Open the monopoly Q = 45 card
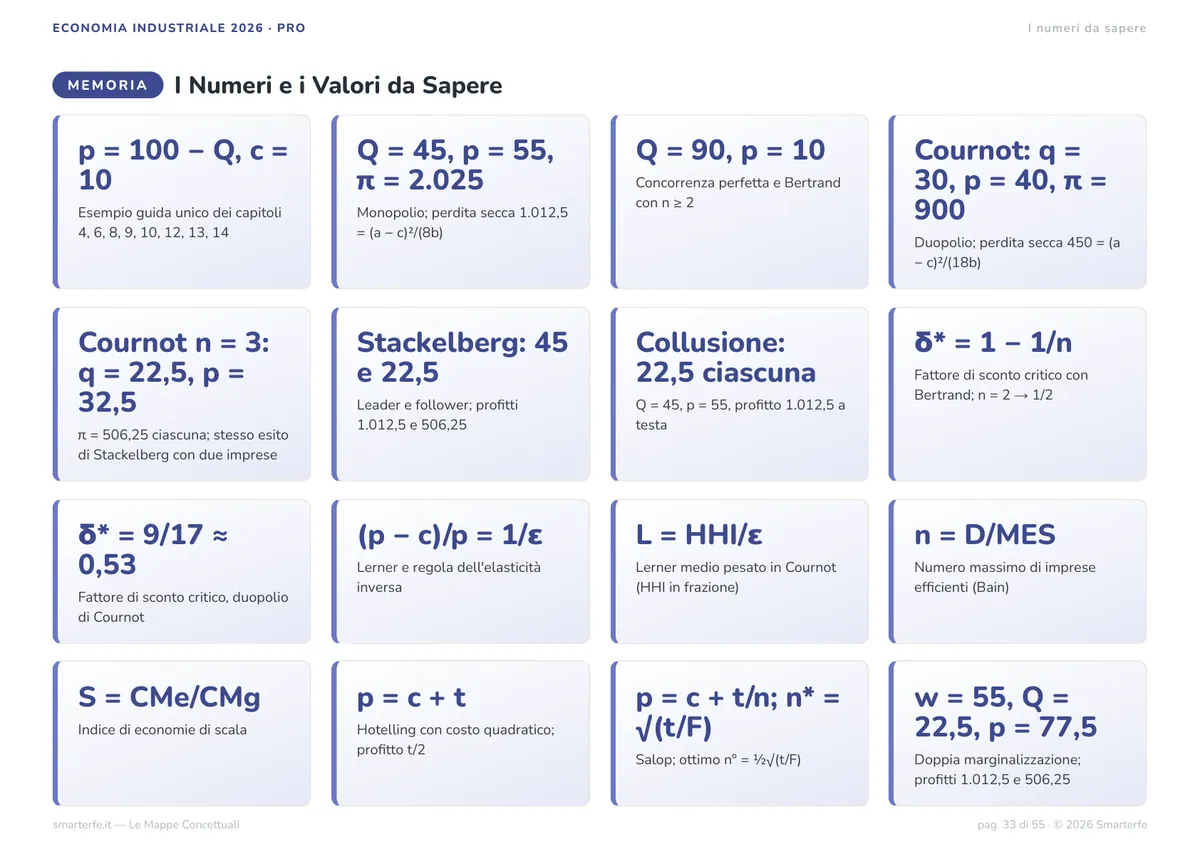 pos(461,202)
